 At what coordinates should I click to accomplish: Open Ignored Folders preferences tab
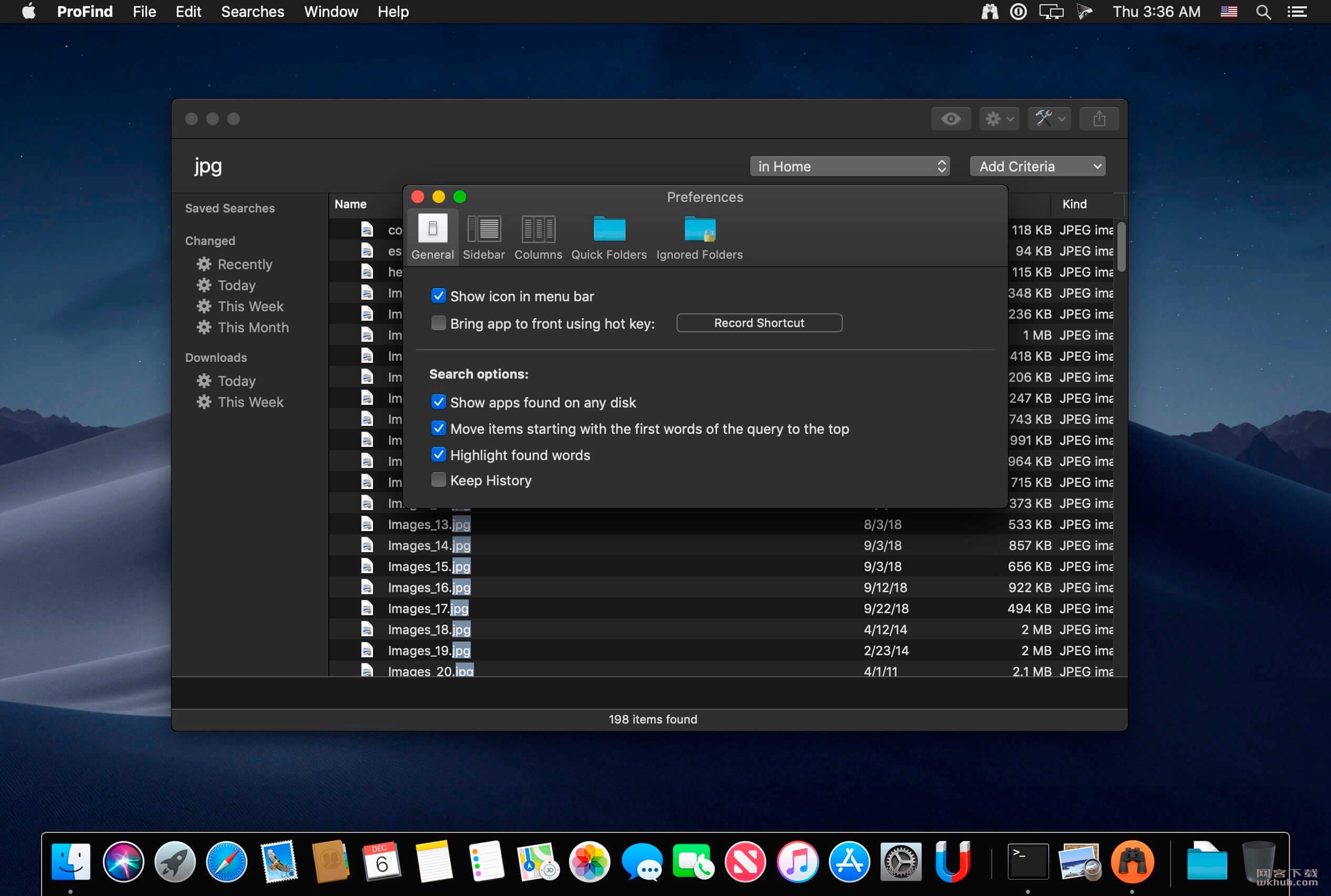(x=699, y=238)
